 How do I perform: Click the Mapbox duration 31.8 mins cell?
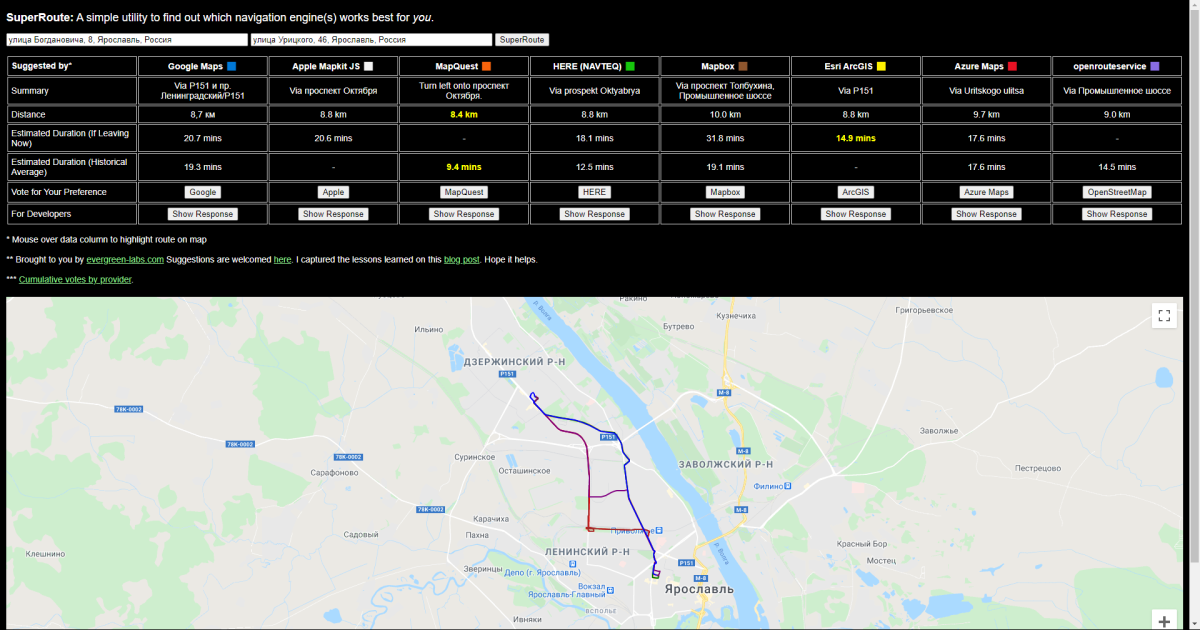point(725,138)
